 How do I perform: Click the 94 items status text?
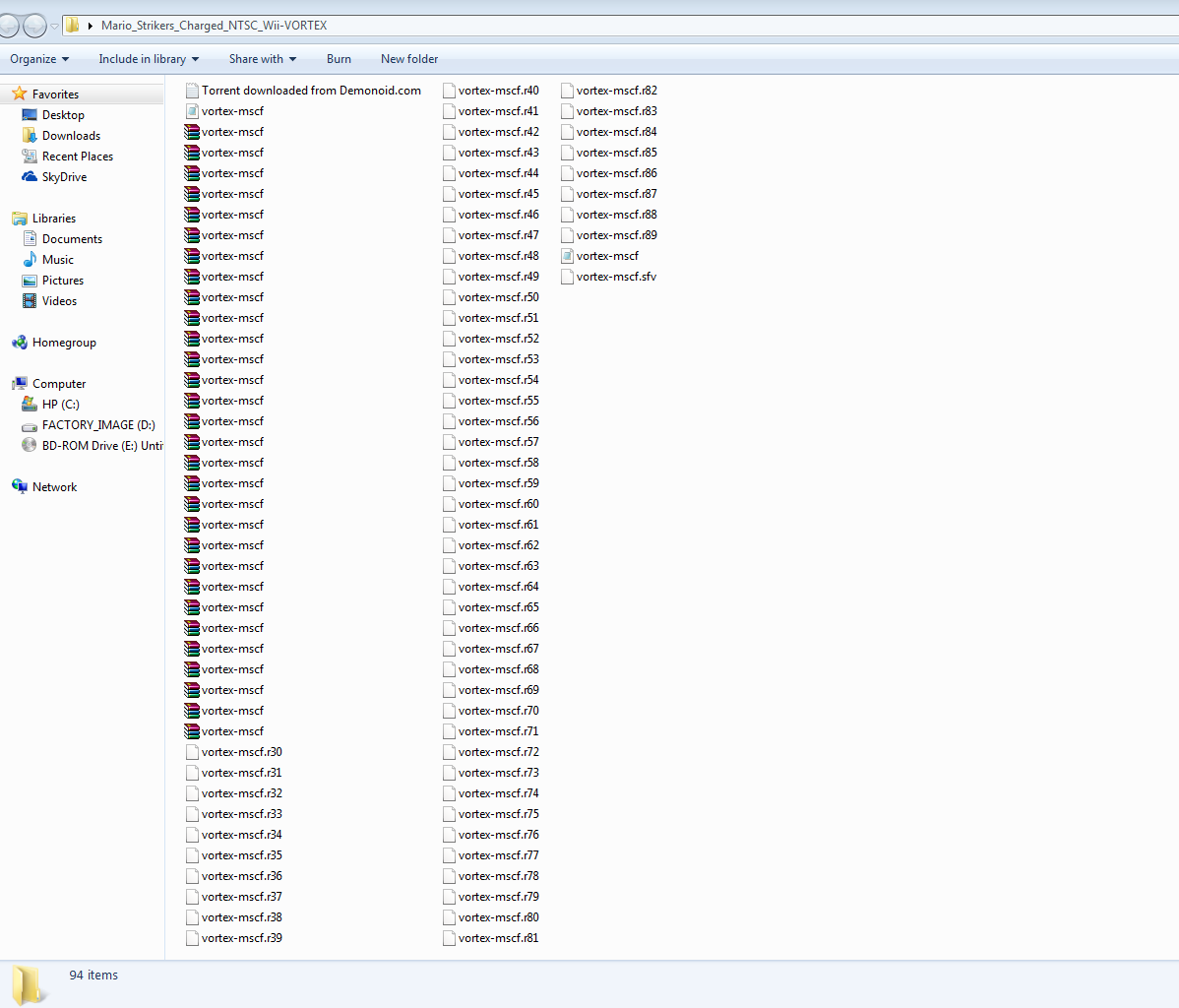(93, 975)
